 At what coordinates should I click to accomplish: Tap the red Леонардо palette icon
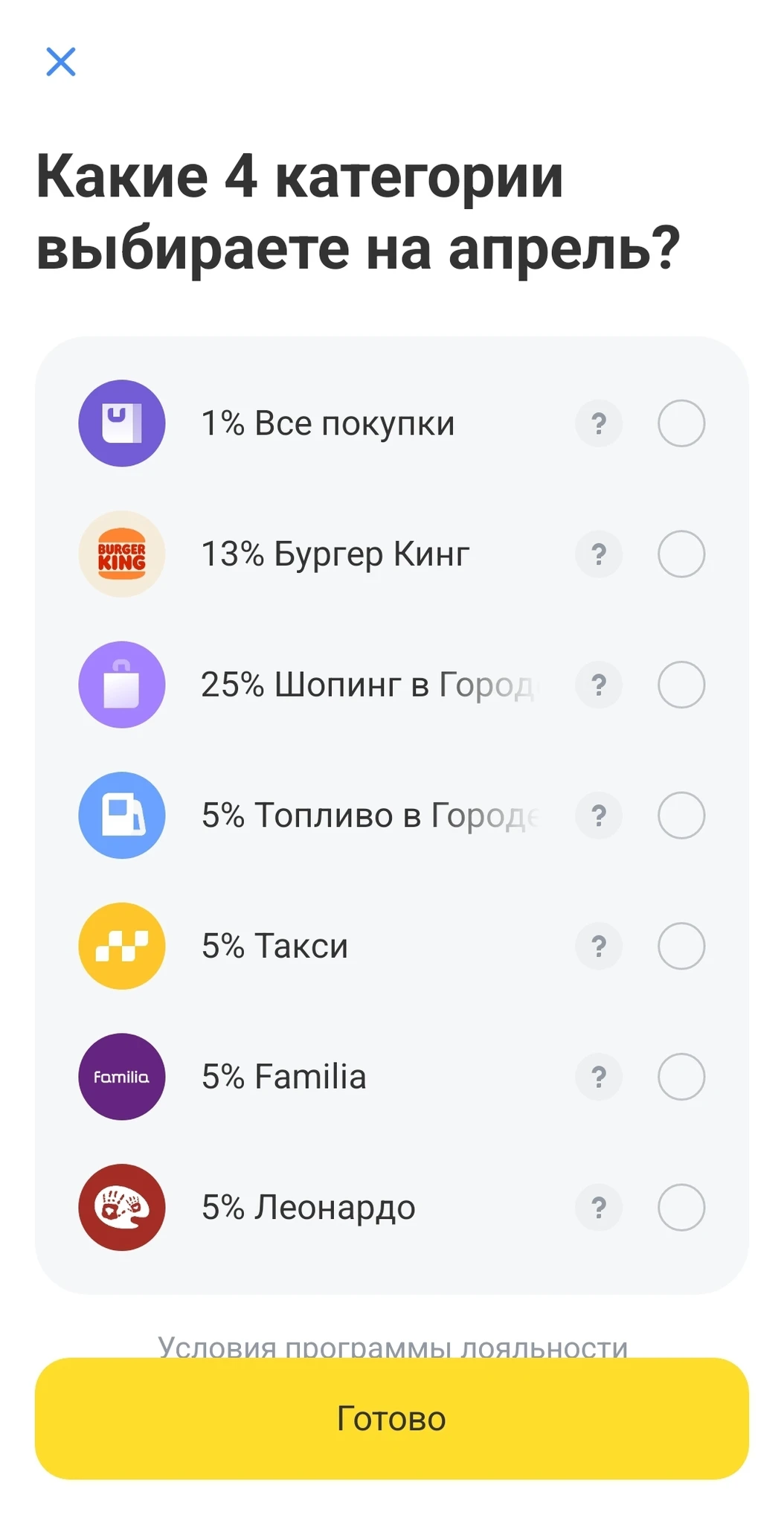tap(122, 1207)
